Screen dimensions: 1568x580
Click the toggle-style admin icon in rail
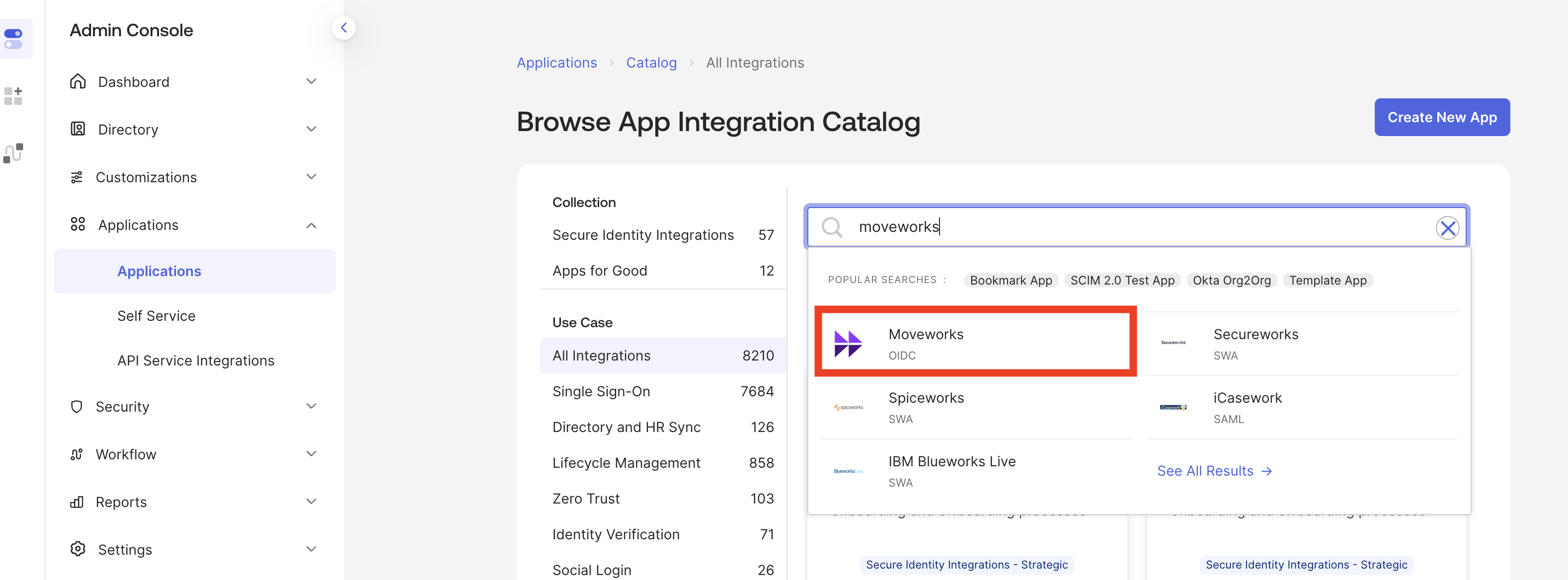point(13,39)
